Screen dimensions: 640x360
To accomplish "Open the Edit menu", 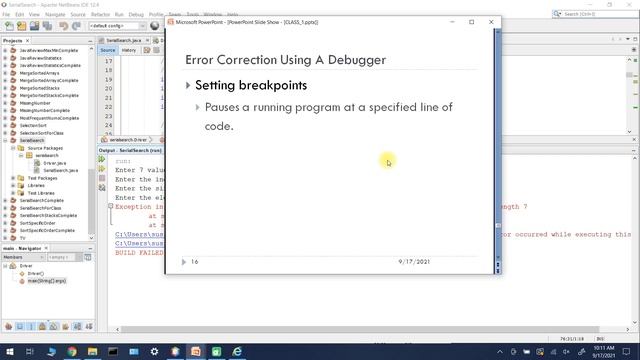I will tap(20, 14).
